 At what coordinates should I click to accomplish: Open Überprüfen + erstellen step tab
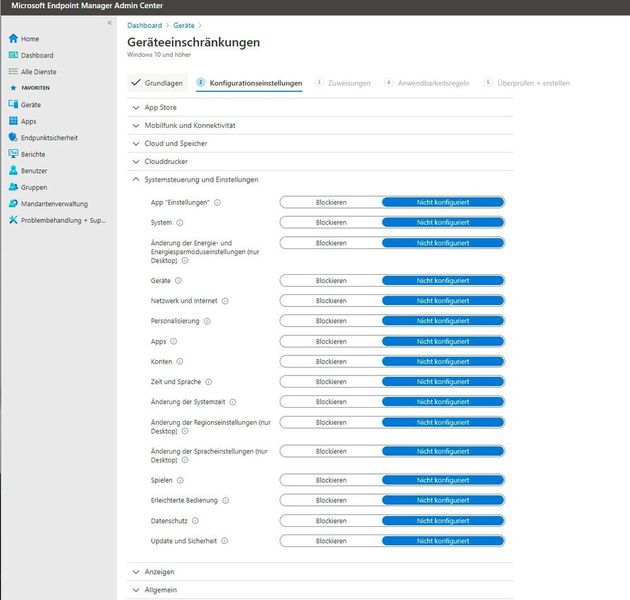pyautogui.click(x=527, y=83)
